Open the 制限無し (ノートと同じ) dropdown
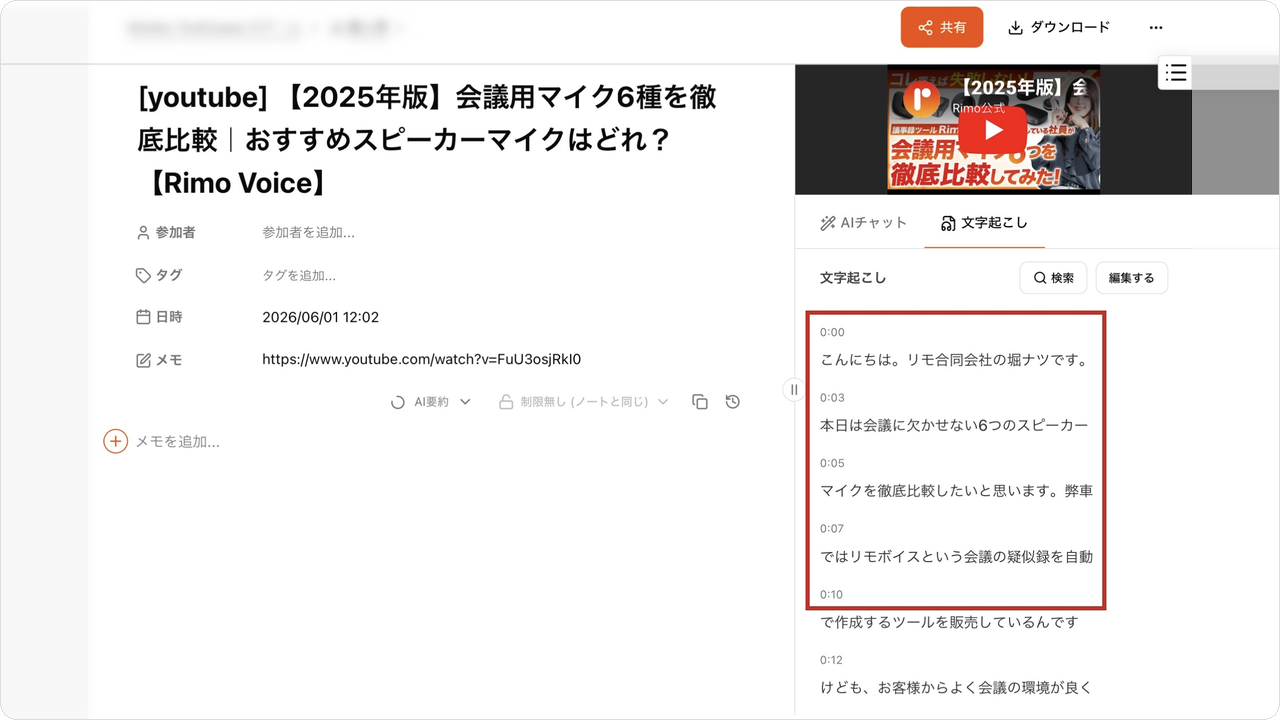This screenshot has width=1280, height=720. [x=583, y=402]
